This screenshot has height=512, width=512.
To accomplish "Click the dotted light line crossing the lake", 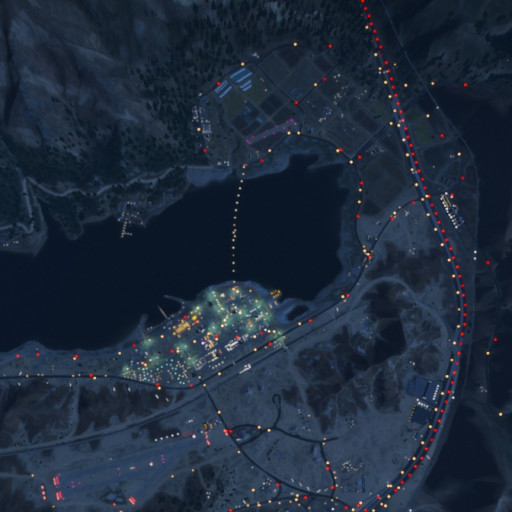I will (236, 227).
